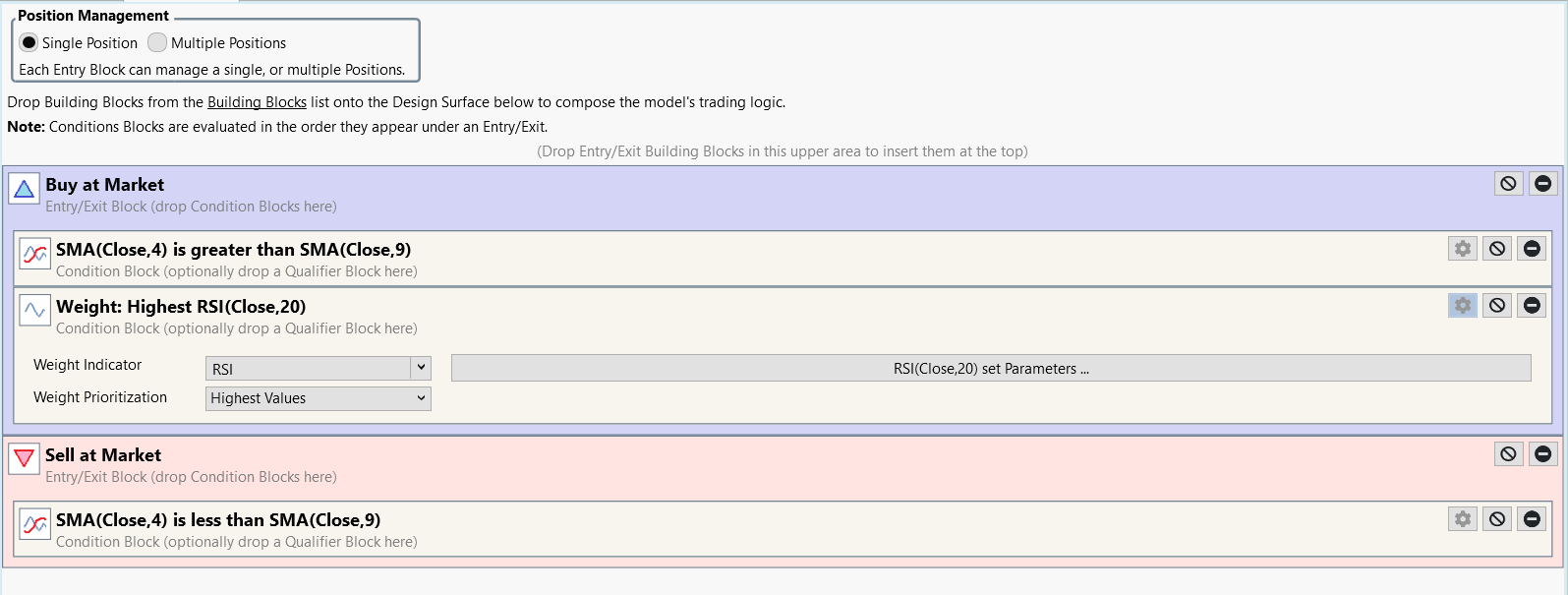Open settings for SMA less than condition
The height and width of the screenshot is (595, 1568).
point(1463,519)
